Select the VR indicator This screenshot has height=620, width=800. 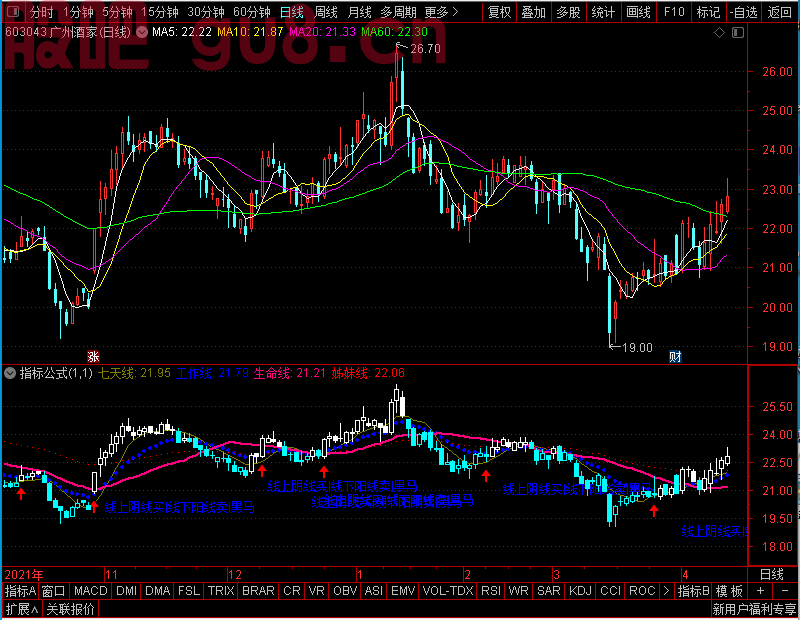[x=316, y=591]
